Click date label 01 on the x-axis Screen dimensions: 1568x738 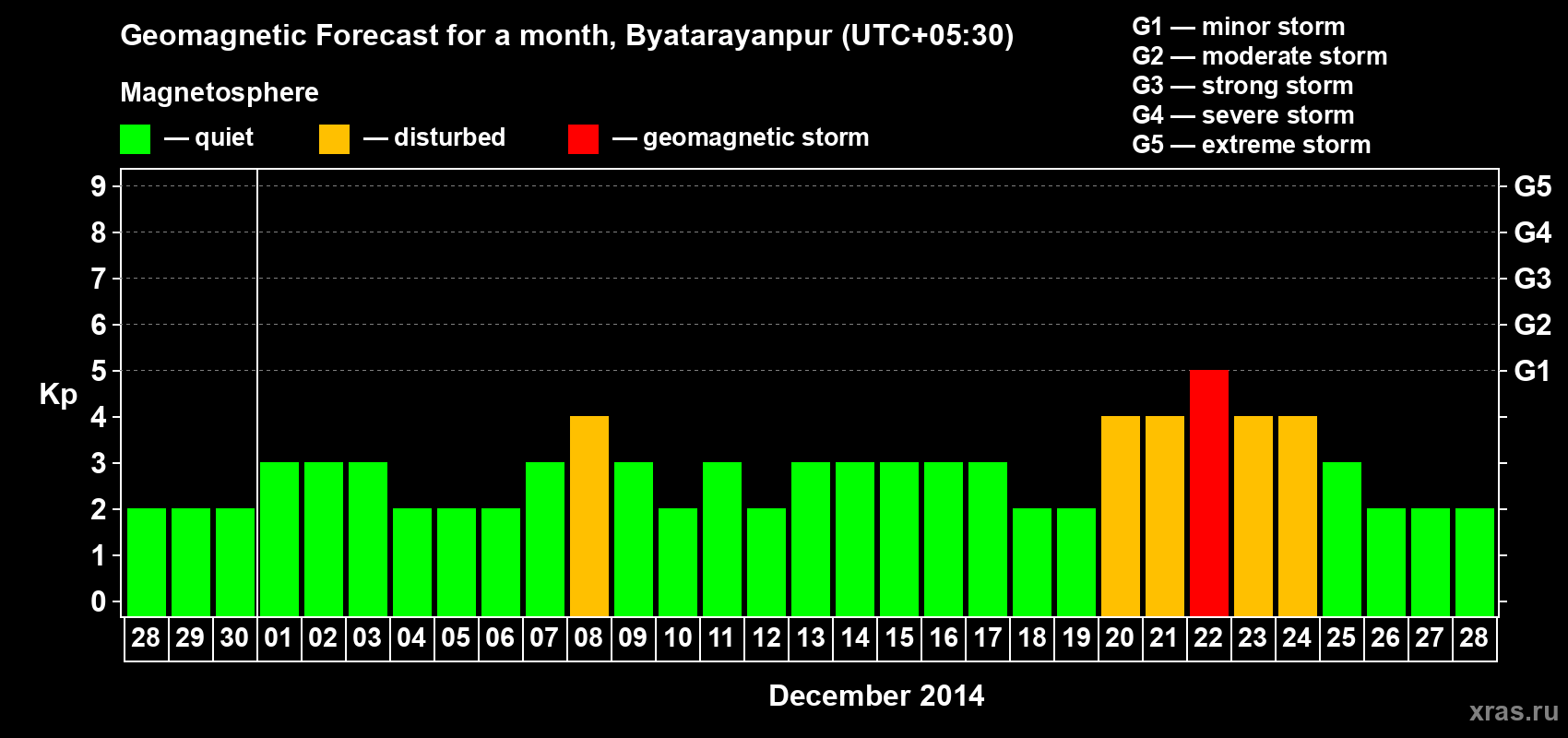tap(279, 638)
